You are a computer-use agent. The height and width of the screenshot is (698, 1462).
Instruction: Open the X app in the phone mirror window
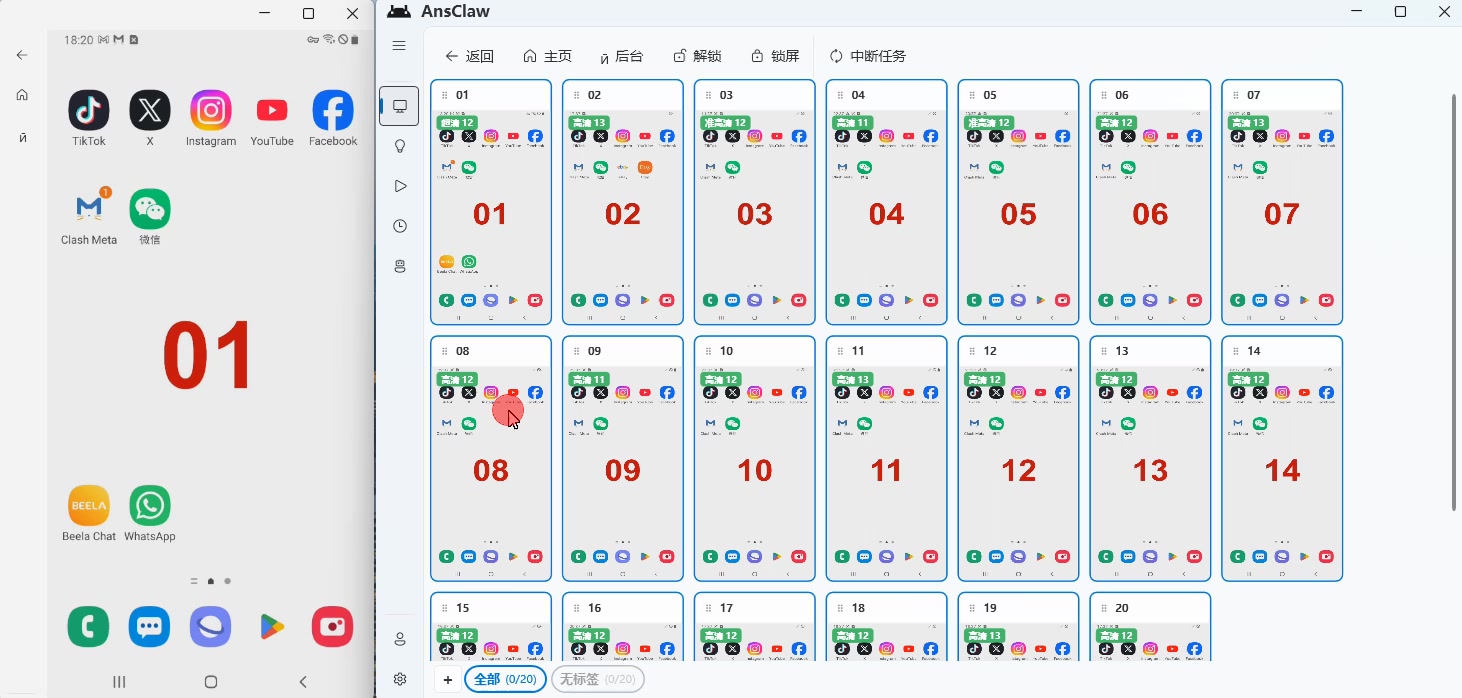(x=150, y=110)
